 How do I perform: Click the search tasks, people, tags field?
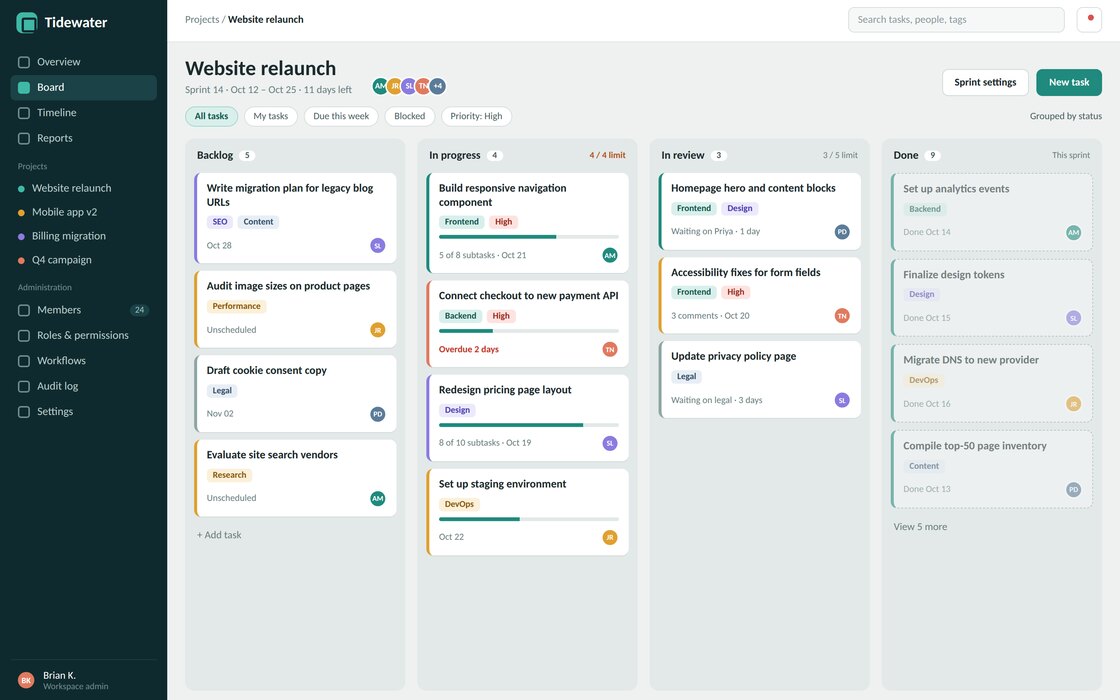[x=956, y=20]
